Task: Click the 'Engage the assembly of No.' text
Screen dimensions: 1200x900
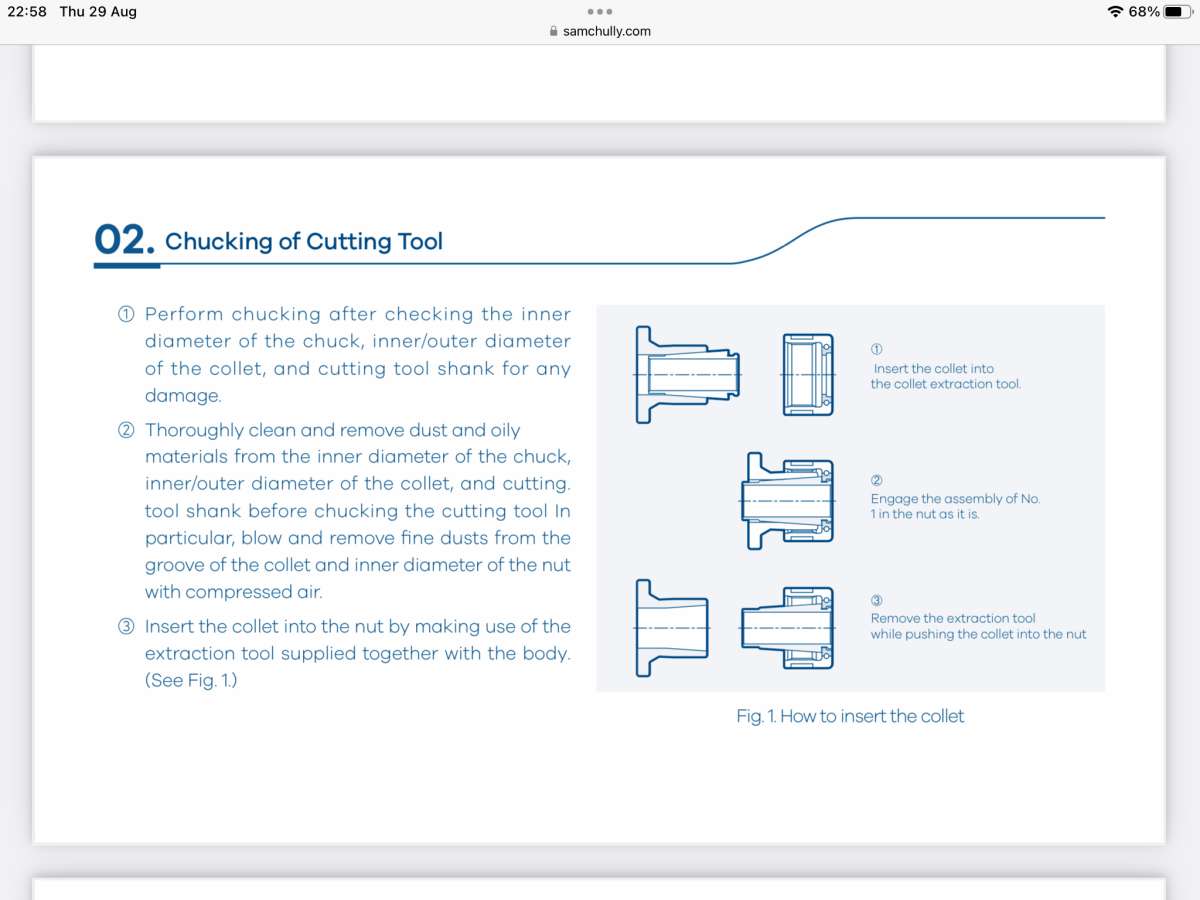Action: click(x=955, y=498)
